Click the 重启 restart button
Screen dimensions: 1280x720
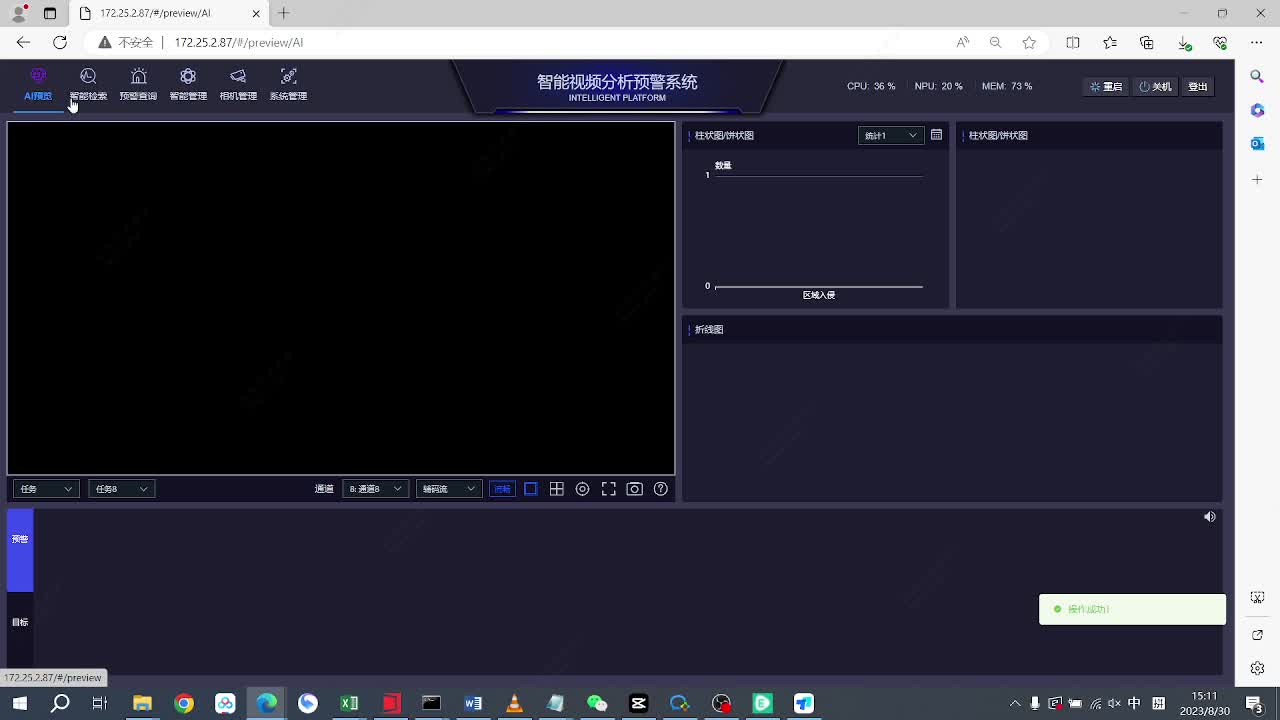tap(1106, 87)
